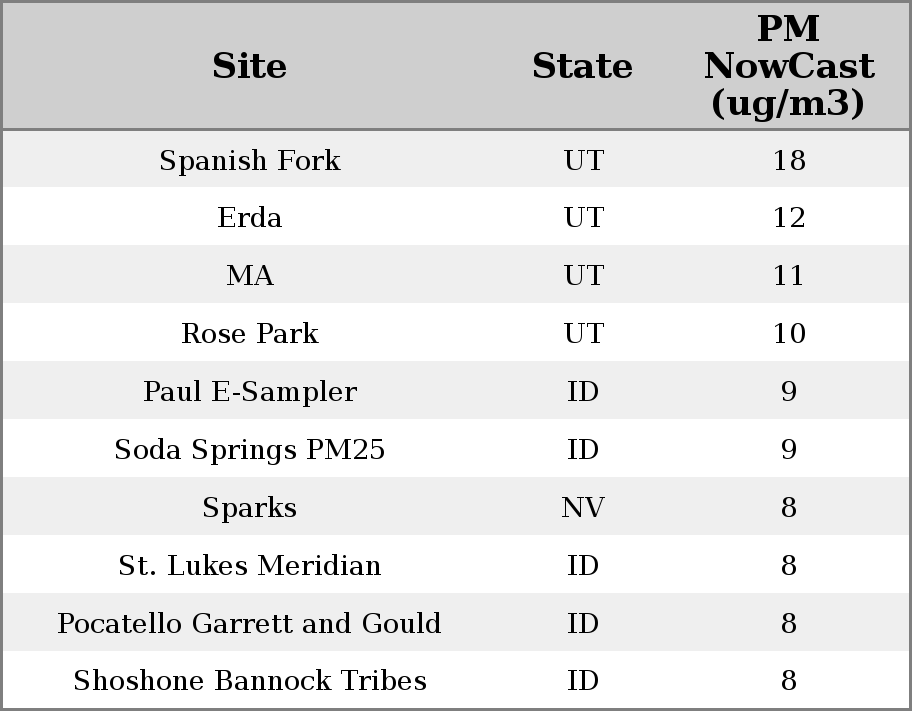Image resolution: width=912 pixels, height=711 pixels.
Task: Click the UT state cell for Erda
Action: pyautogui.click(x=583, y=218)
